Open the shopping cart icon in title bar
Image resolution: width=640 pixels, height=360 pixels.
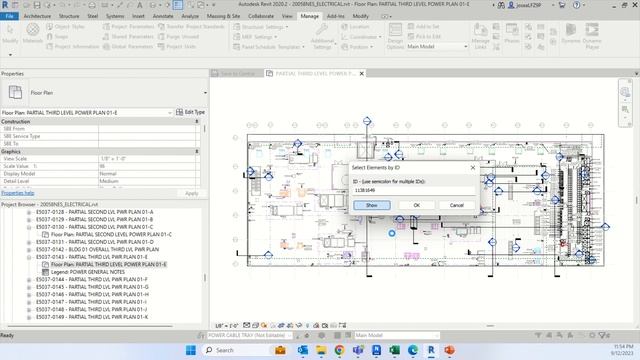point(562,5)
